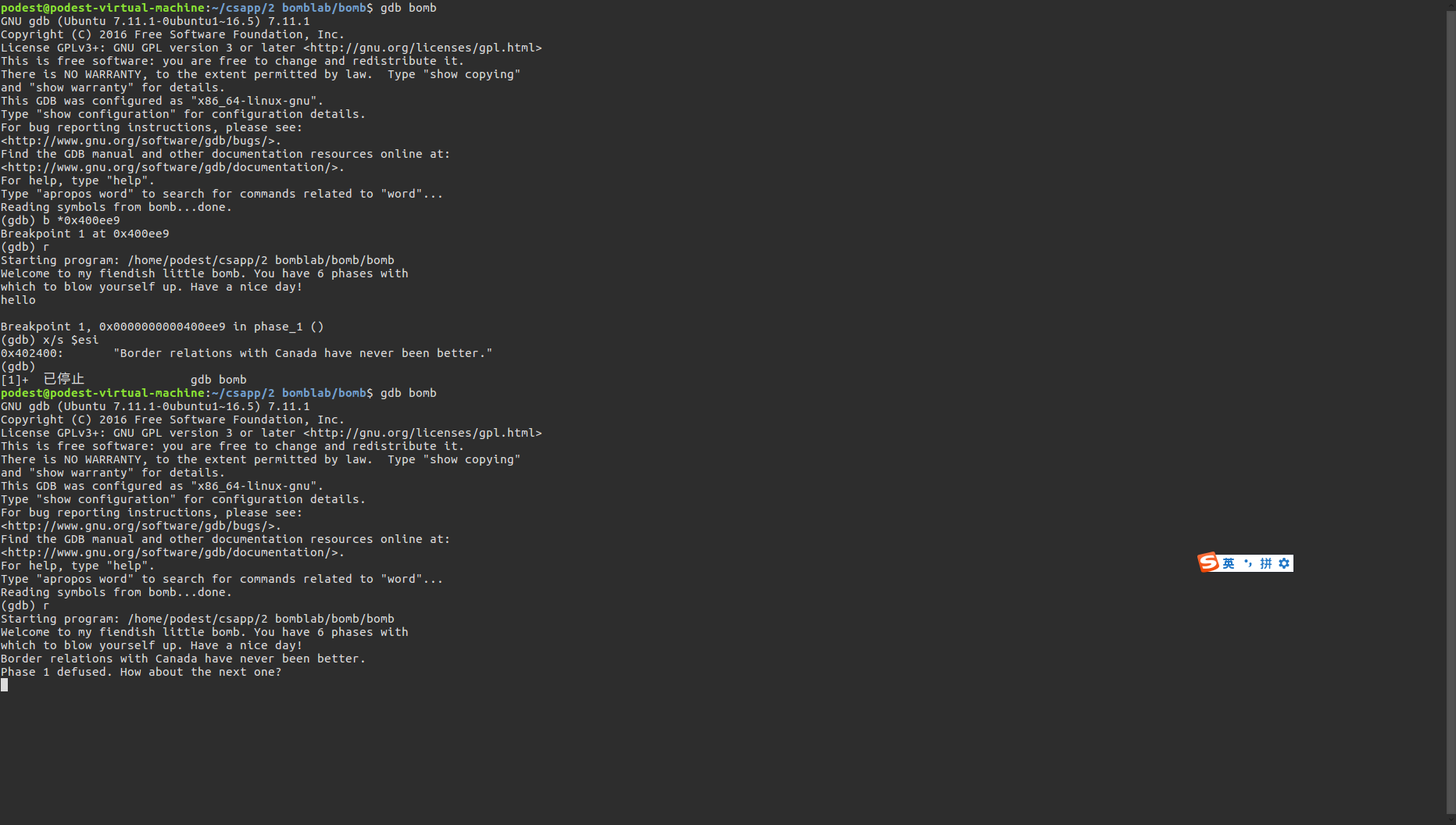Toggle the 英 English/Chinese mode indicator

click(1229, 563)
